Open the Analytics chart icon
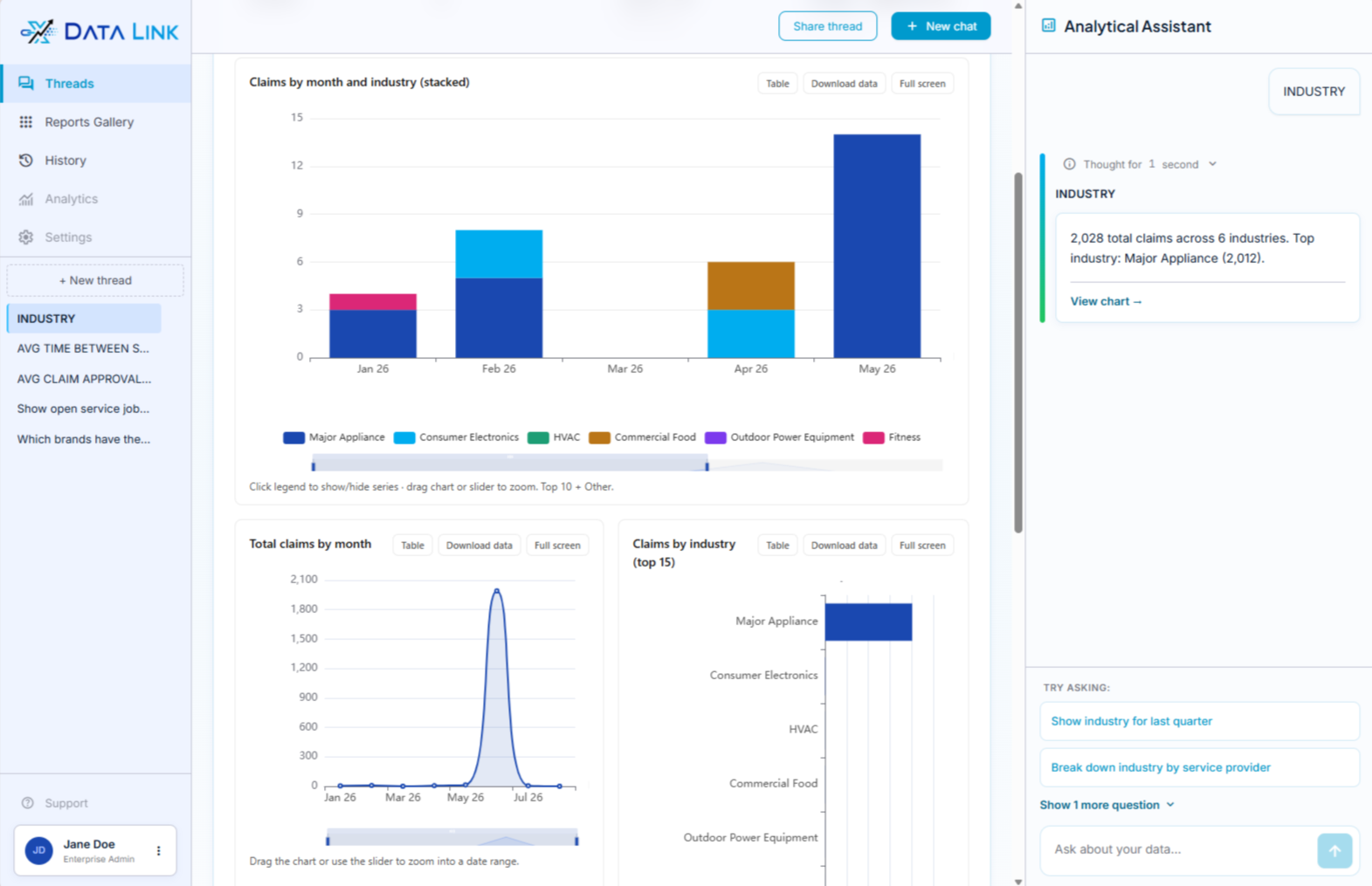The height and width of the screenshot is (886, 1372). [26, 199]
